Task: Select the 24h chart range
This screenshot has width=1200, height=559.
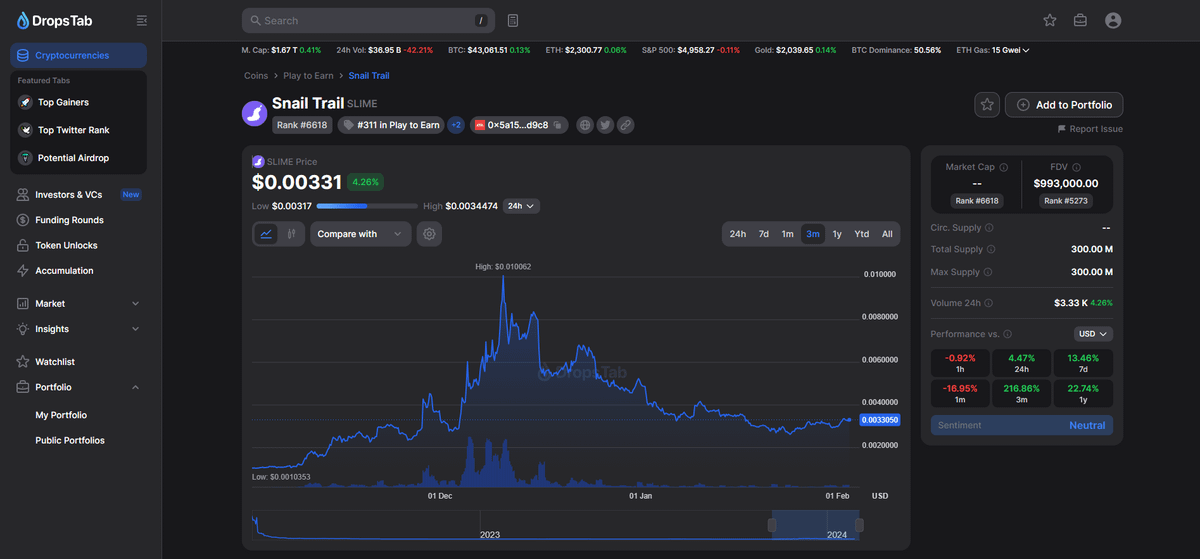Action: (x=737, y=234)
